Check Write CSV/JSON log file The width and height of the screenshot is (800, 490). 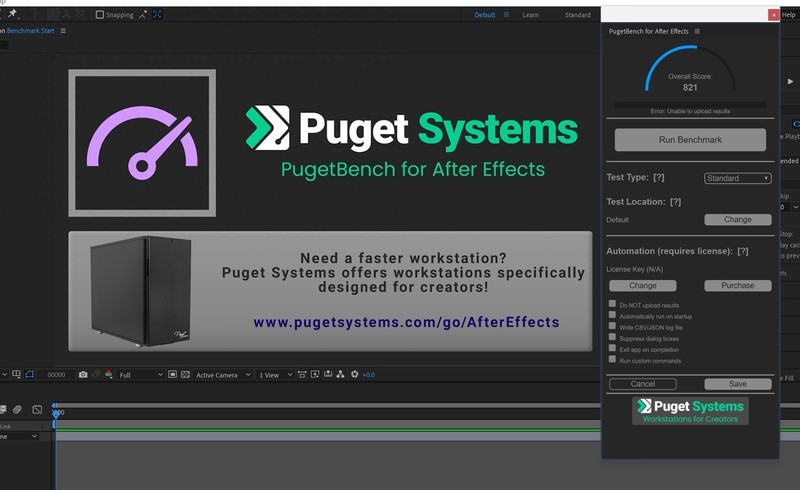612,326
